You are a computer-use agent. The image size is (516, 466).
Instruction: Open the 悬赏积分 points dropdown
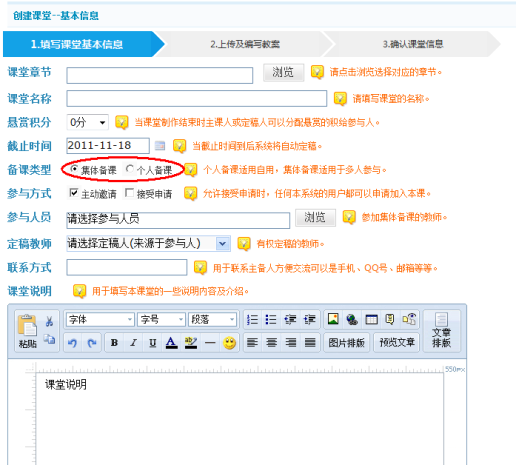(88, 122)
